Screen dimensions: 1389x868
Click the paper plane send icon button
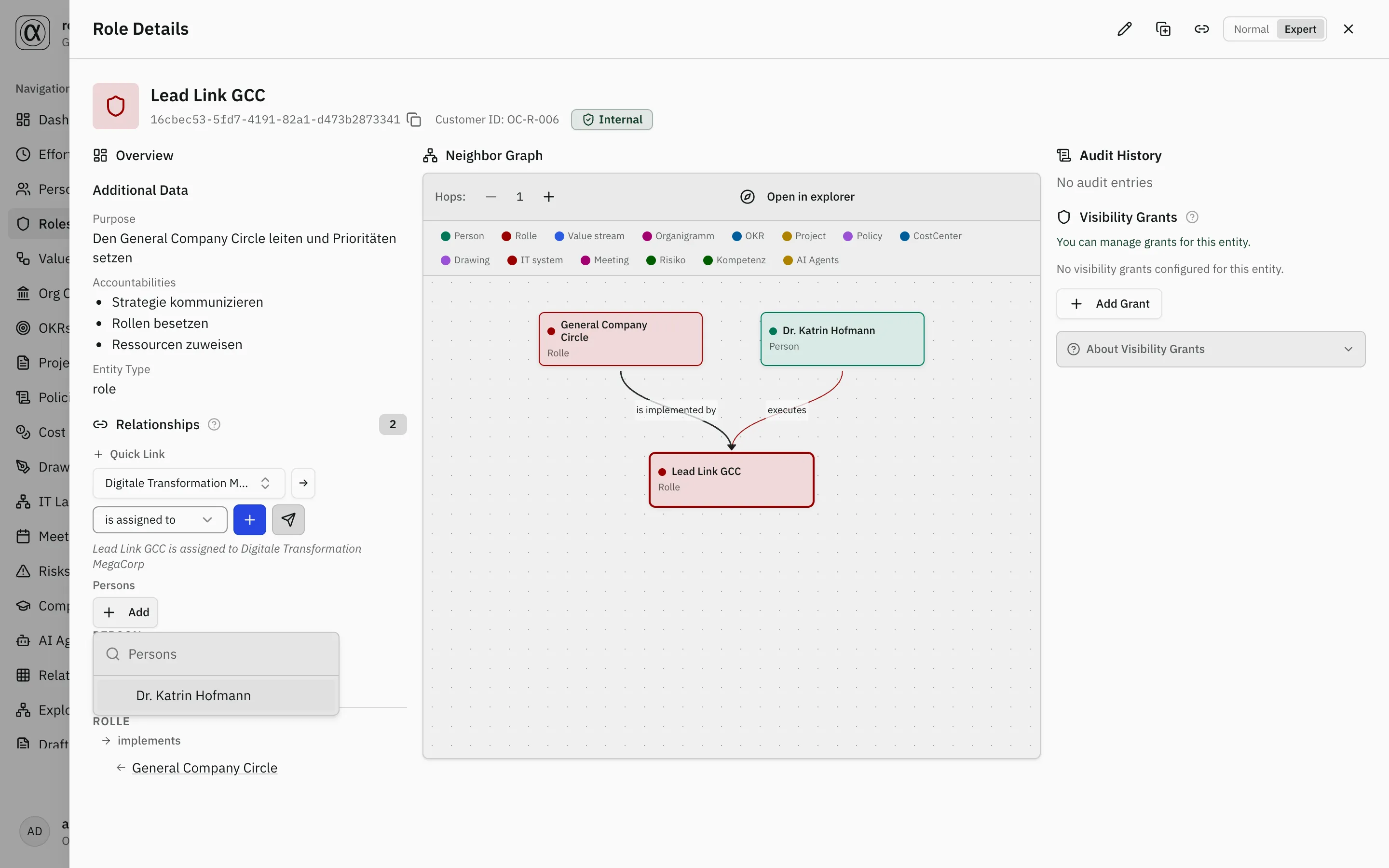point(288,519)
